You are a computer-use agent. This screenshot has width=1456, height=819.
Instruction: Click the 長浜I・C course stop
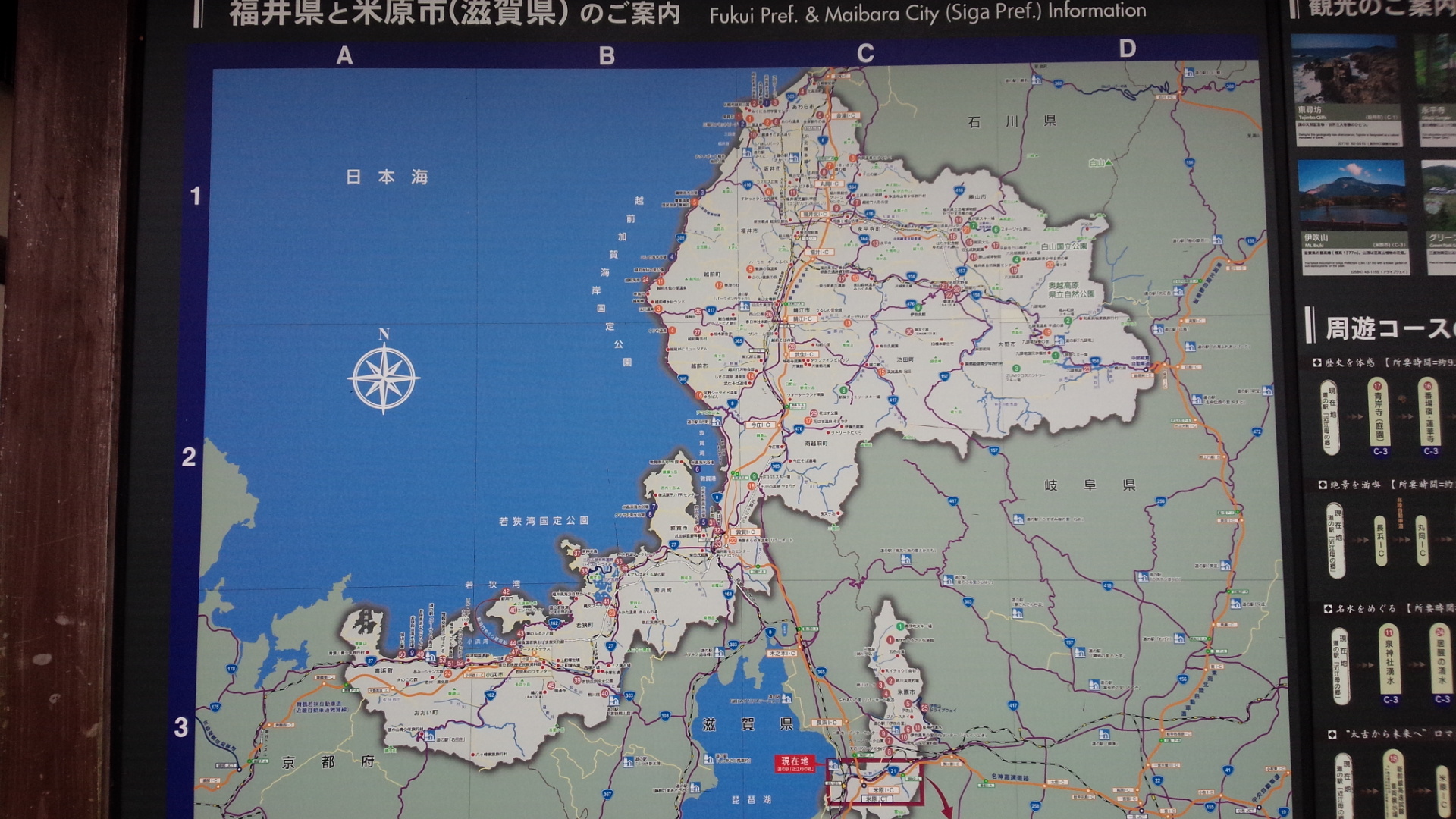coord(1380,541)
